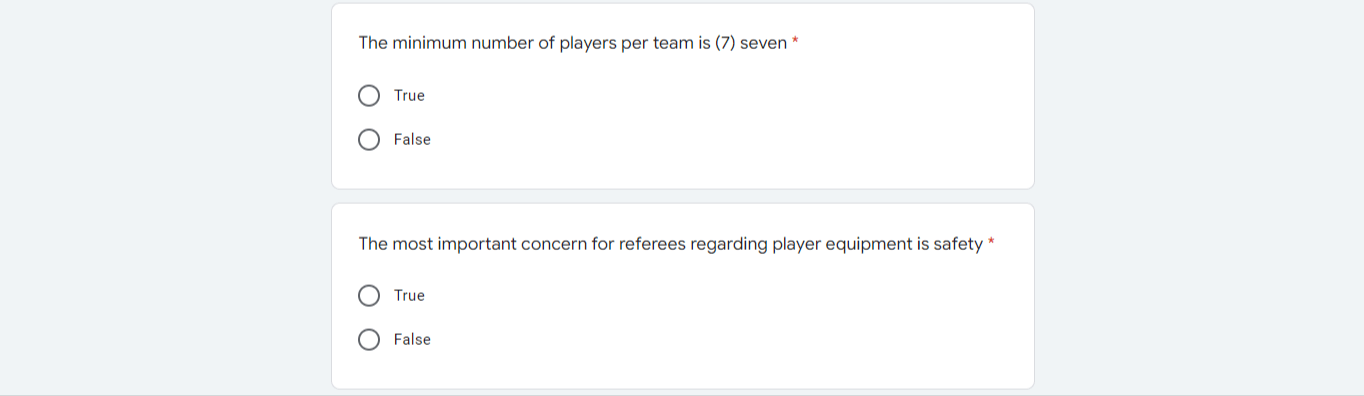Click the minimum number of players question text
Viewport: 1364px width, 396px height.
573,44
